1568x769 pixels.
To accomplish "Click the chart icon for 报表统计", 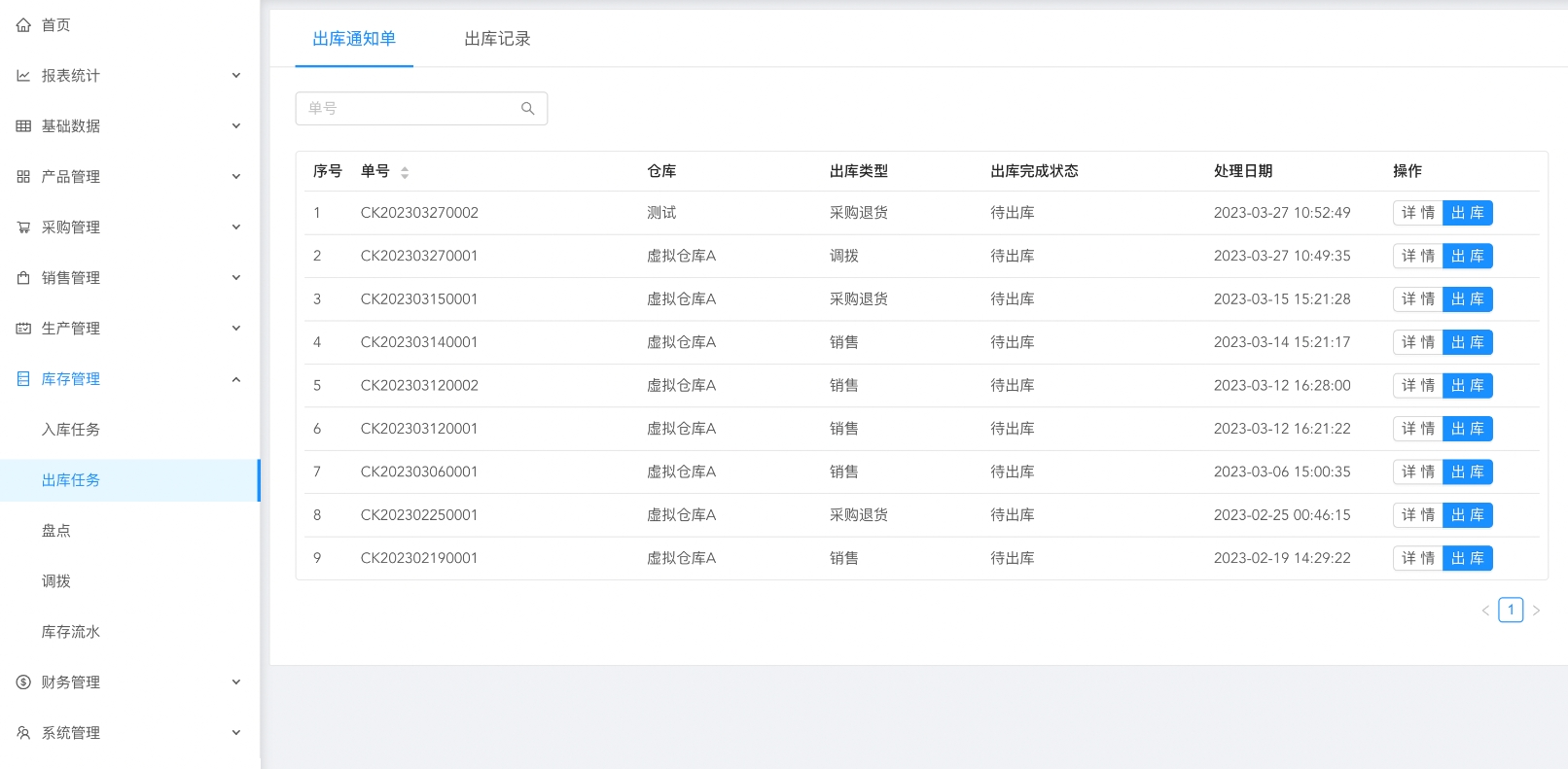I will (x=23, y=76).
